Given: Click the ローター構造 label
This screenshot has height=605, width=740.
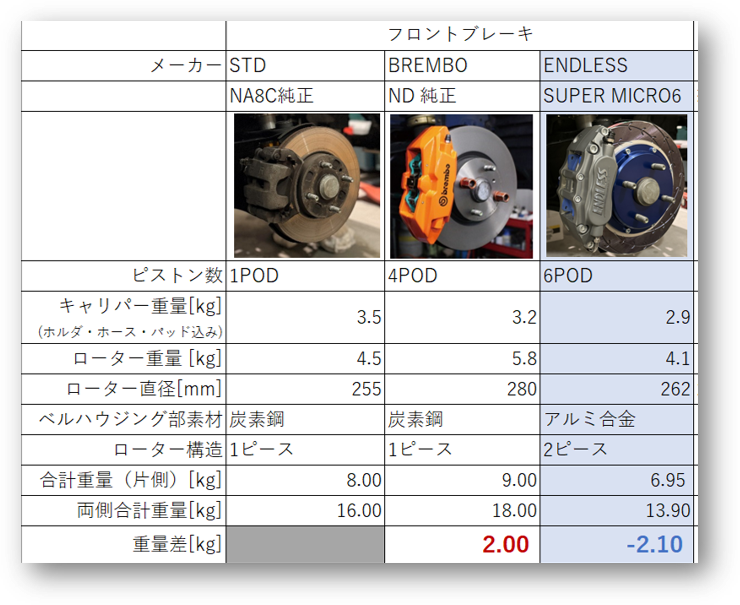Looking at the screenshot, I should 168,450.
